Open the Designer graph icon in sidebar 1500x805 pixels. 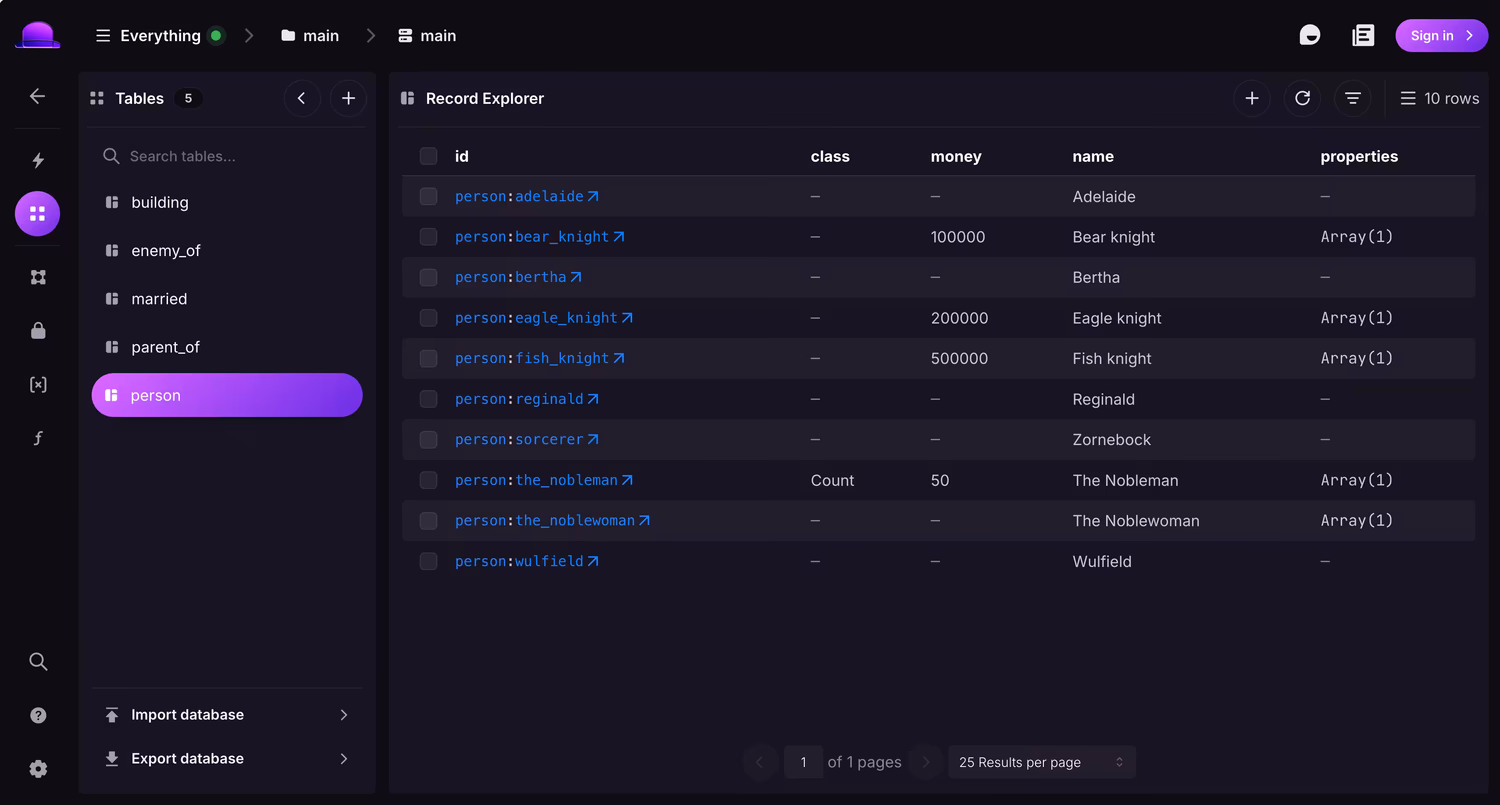coord(38,277)
